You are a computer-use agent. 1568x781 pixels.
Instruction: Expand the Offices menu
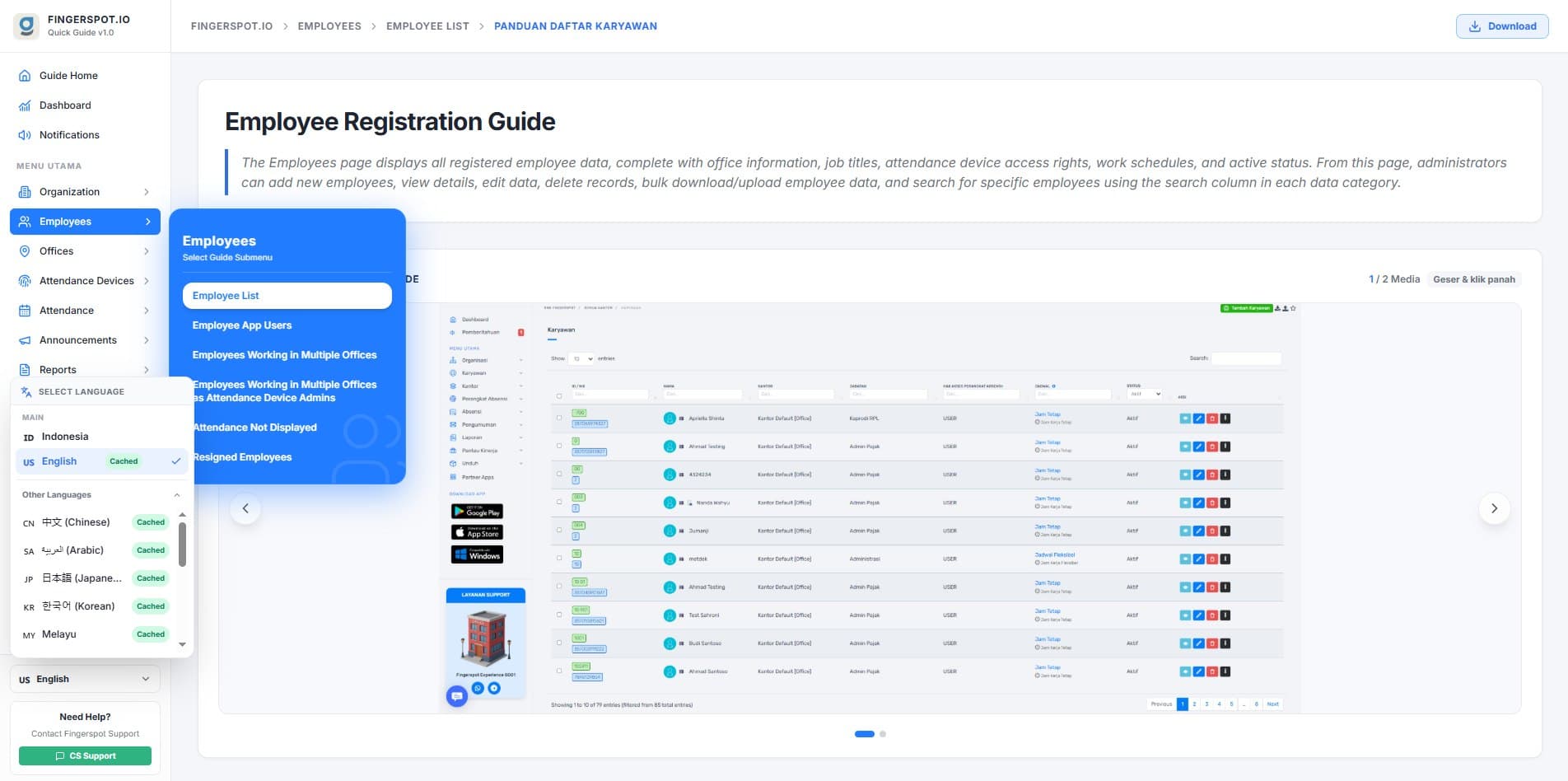[x=85, y=250]
